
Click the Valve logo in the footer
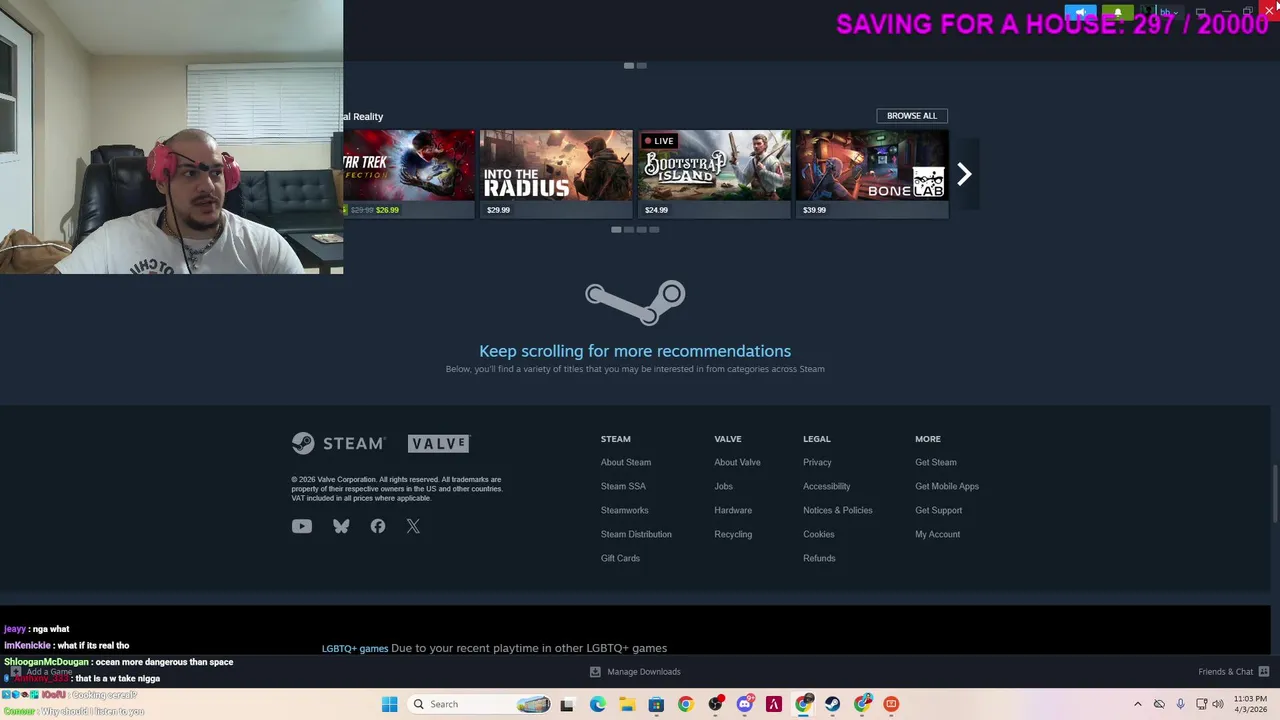(x=438, y=443)
